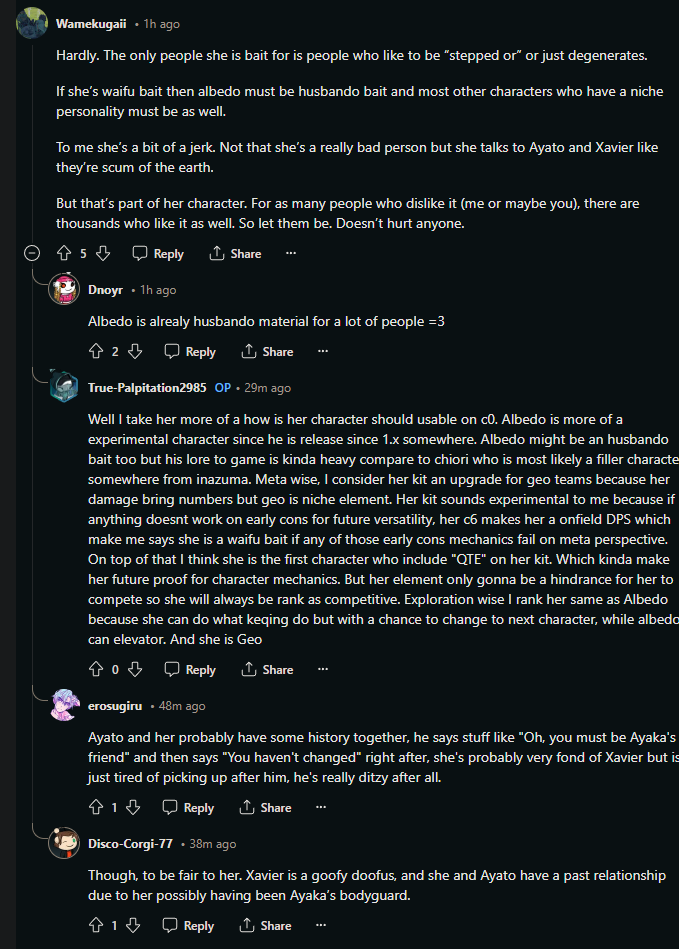
Task: Collapse Wamekugaii's comment thread
Action: (x=32, y=254)
